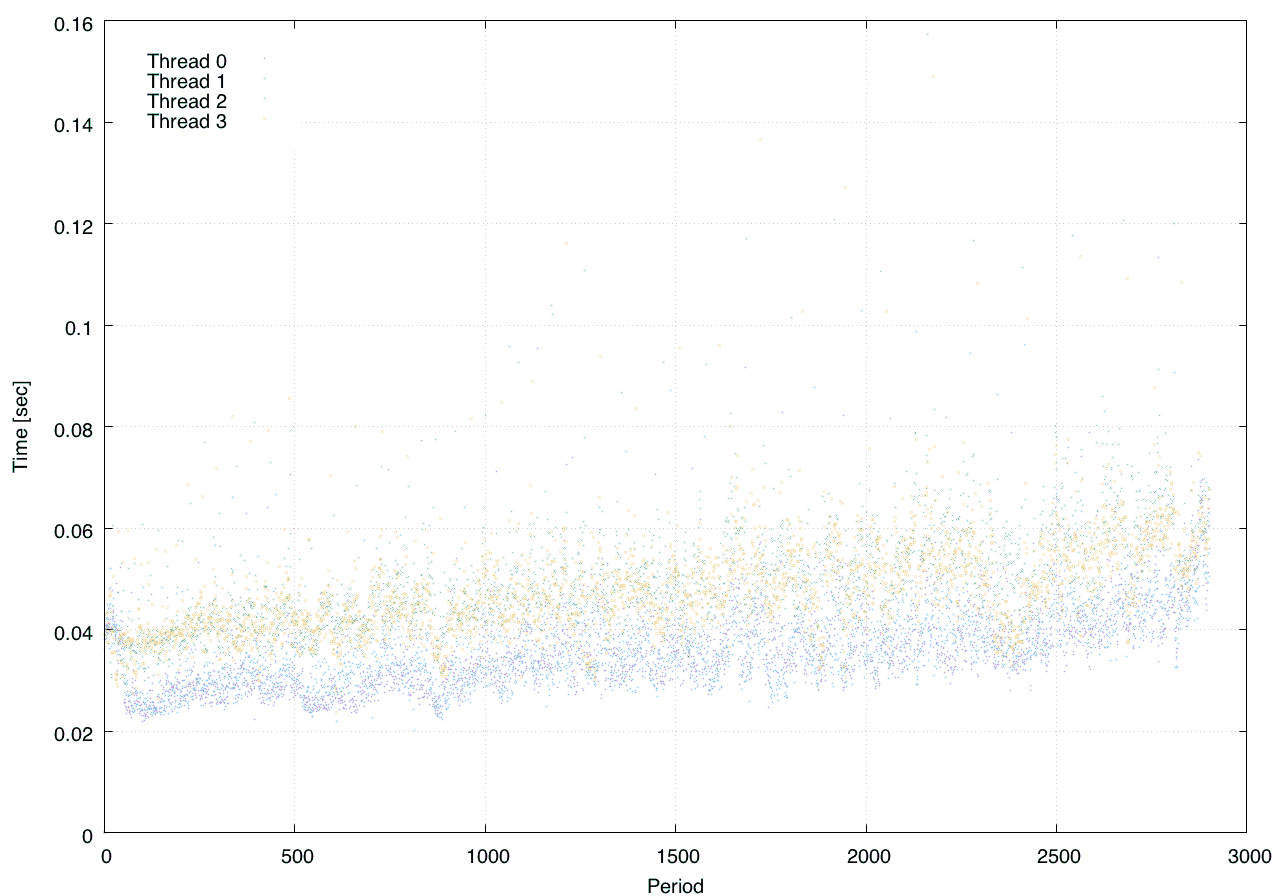Toggle the Thread 1 legend entry
1280x896 pixels.
(186, 81)
